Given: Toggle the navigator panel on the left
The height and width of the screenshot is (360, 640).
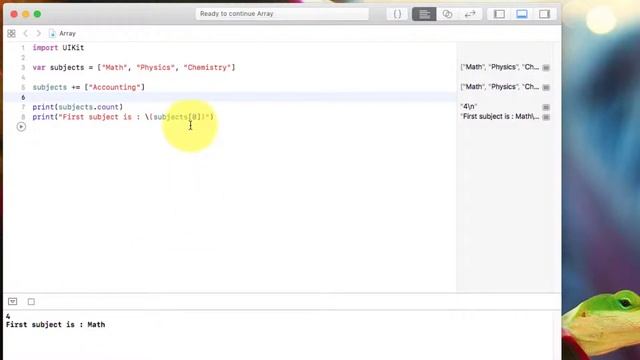Looking at the screenshot, I should tap(499, 14).
